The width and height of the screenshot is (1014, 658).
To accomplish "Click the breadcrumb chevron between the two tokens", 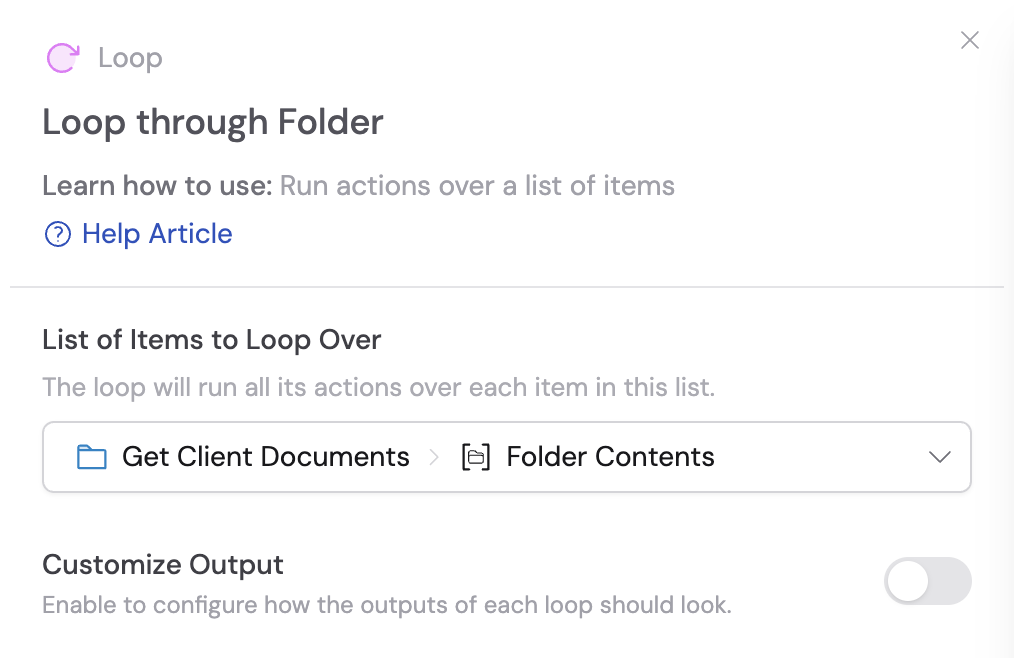I will [434, 456].
